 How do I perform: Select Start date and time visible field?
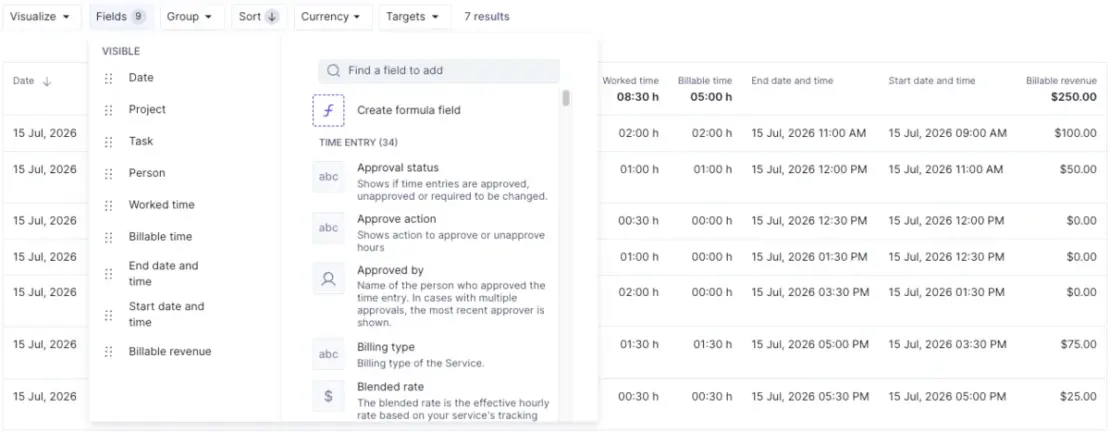(166, 314)
